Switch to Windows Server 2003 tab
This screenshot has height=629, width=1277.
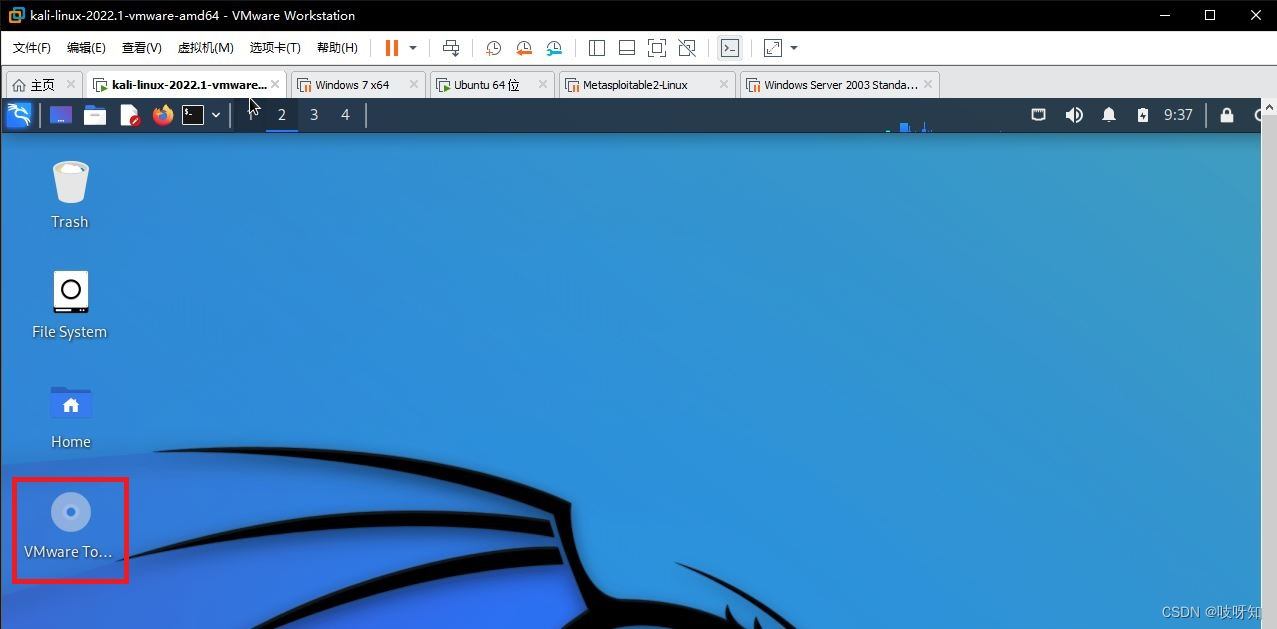point(840,85)
